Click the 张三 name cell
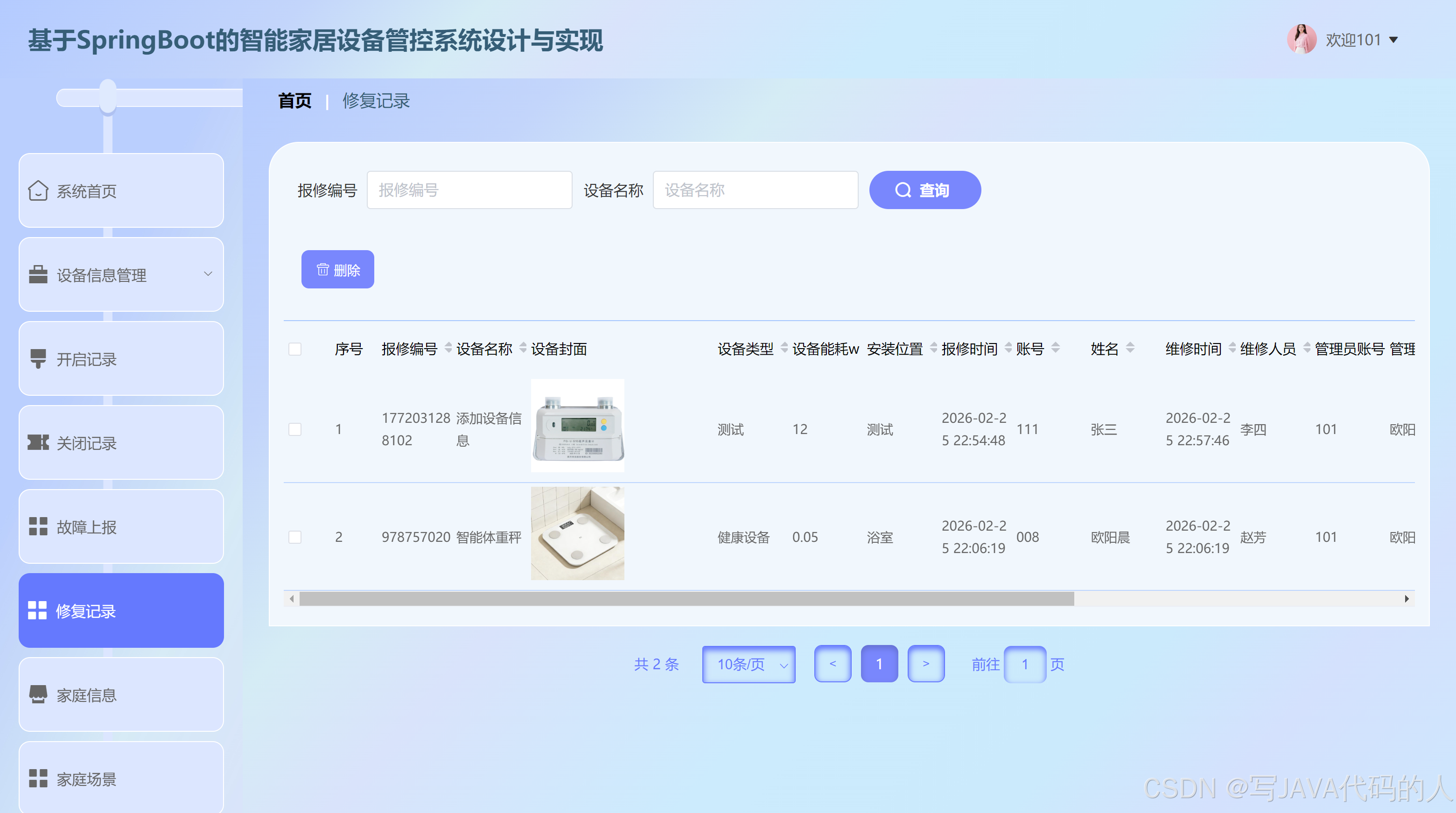Viewport: 1456px width, 813px height. click(x=1103, y=429)
